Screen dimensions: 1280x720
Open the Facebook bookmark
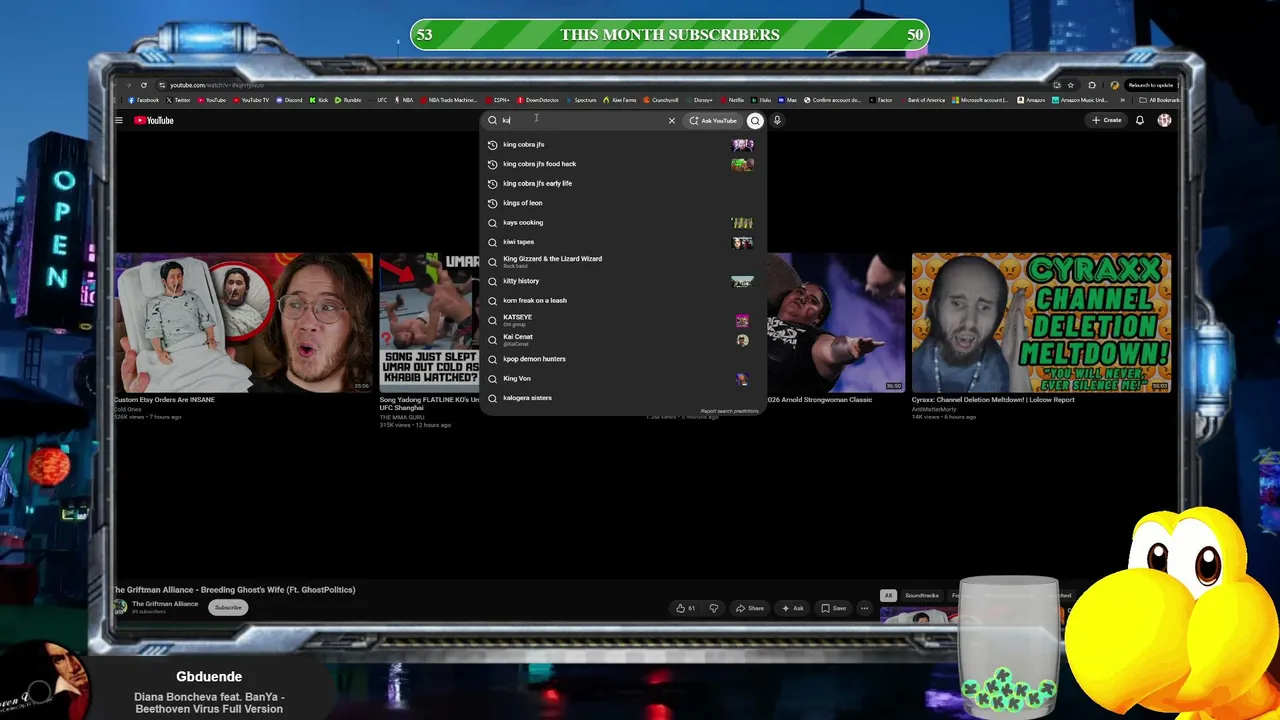coord(144,100)
